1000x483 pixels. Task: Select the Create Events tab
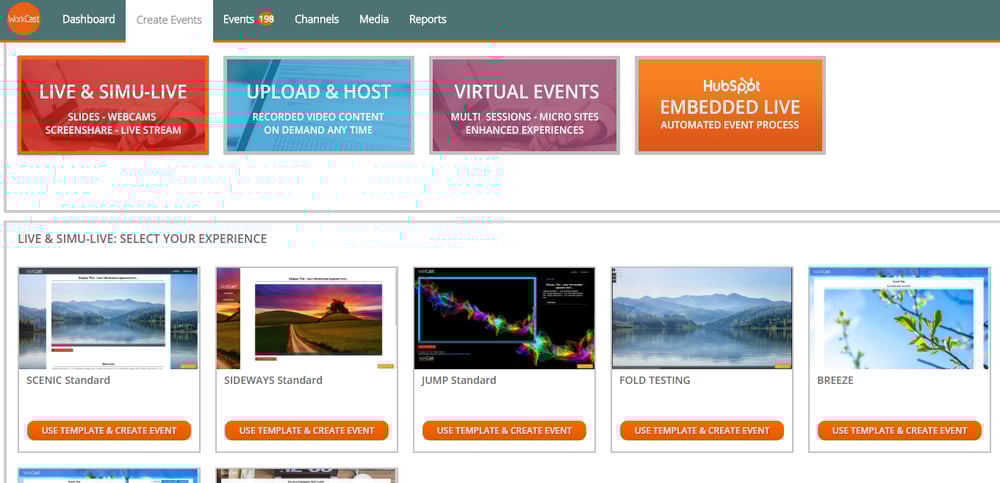point(169,20)
